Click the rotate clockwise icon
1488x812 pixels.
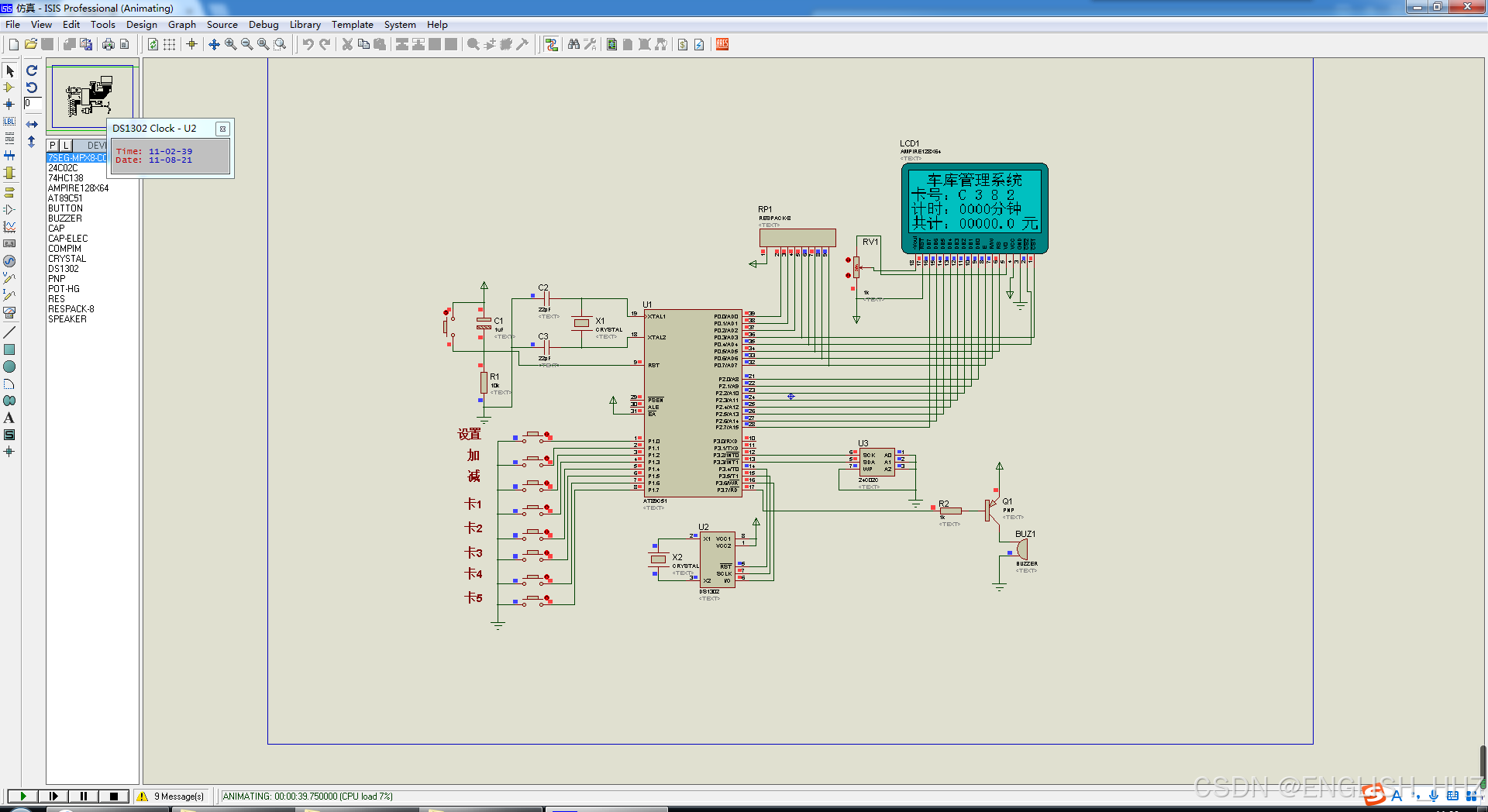[32, 71]
